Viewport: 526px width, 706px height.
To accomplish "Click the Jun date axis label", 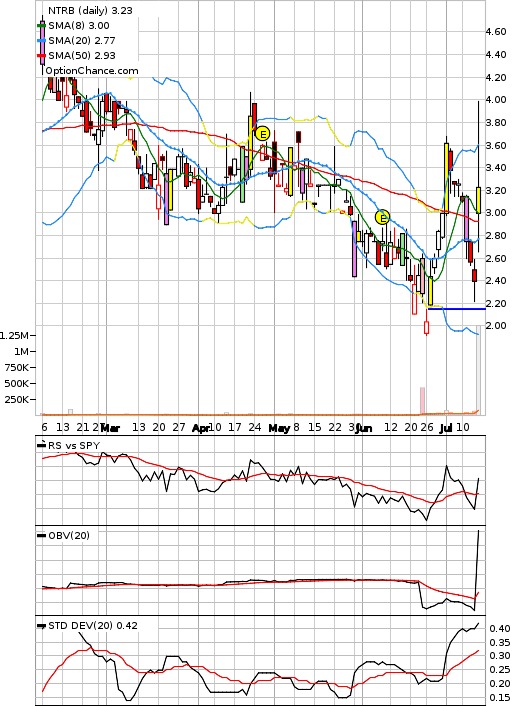I will pyautogui.click(x=364, y=428).
